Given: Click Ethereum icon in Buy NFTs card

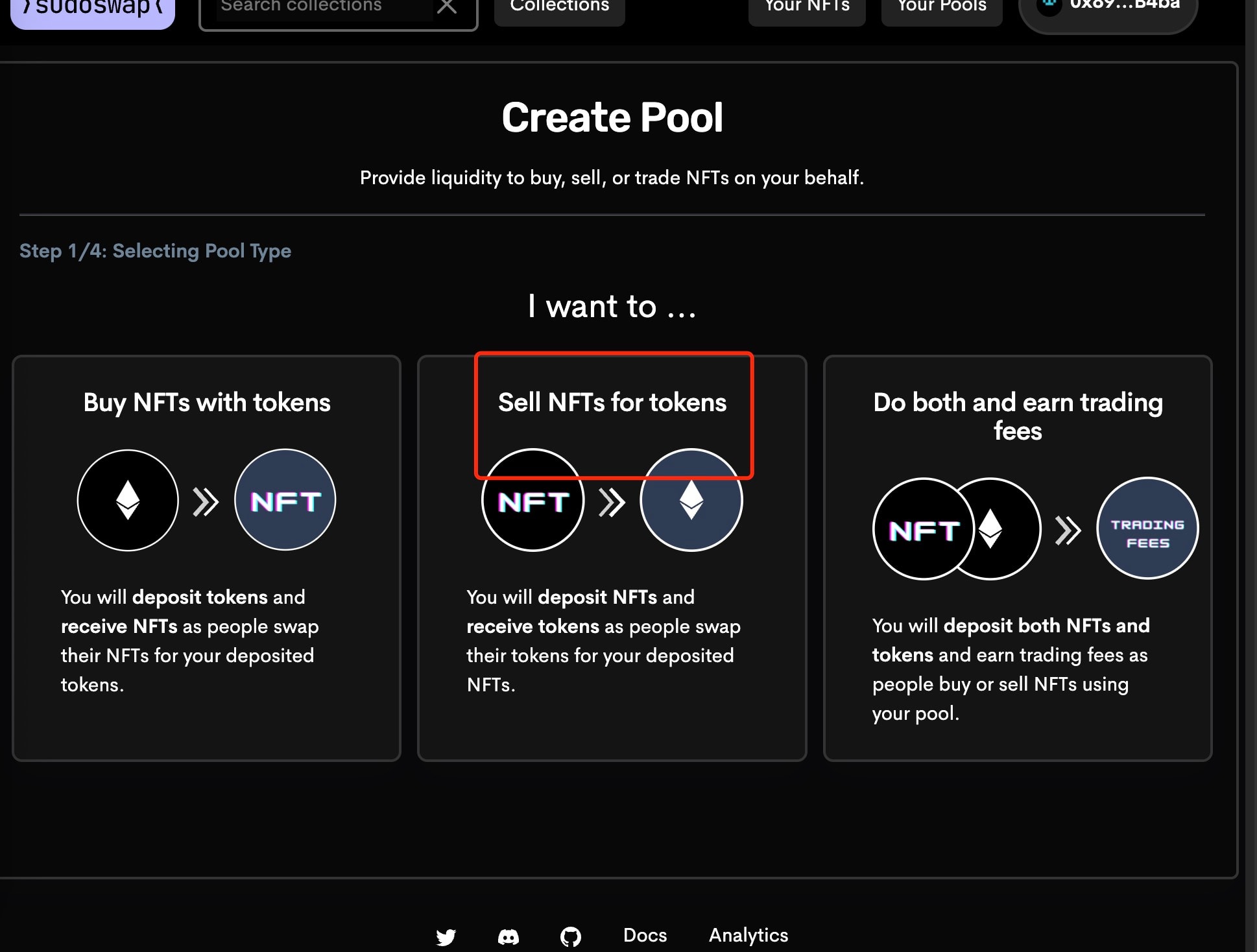Looking at the screenshot, I should [128, 500].
